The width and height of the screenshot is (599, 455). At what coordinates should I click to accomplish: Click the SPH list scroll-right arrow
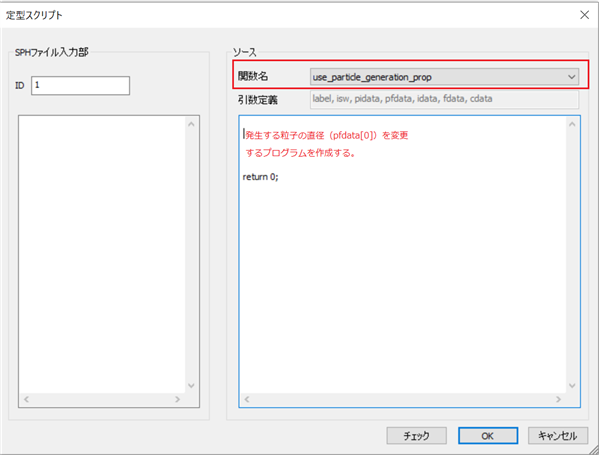pos(177,399)
